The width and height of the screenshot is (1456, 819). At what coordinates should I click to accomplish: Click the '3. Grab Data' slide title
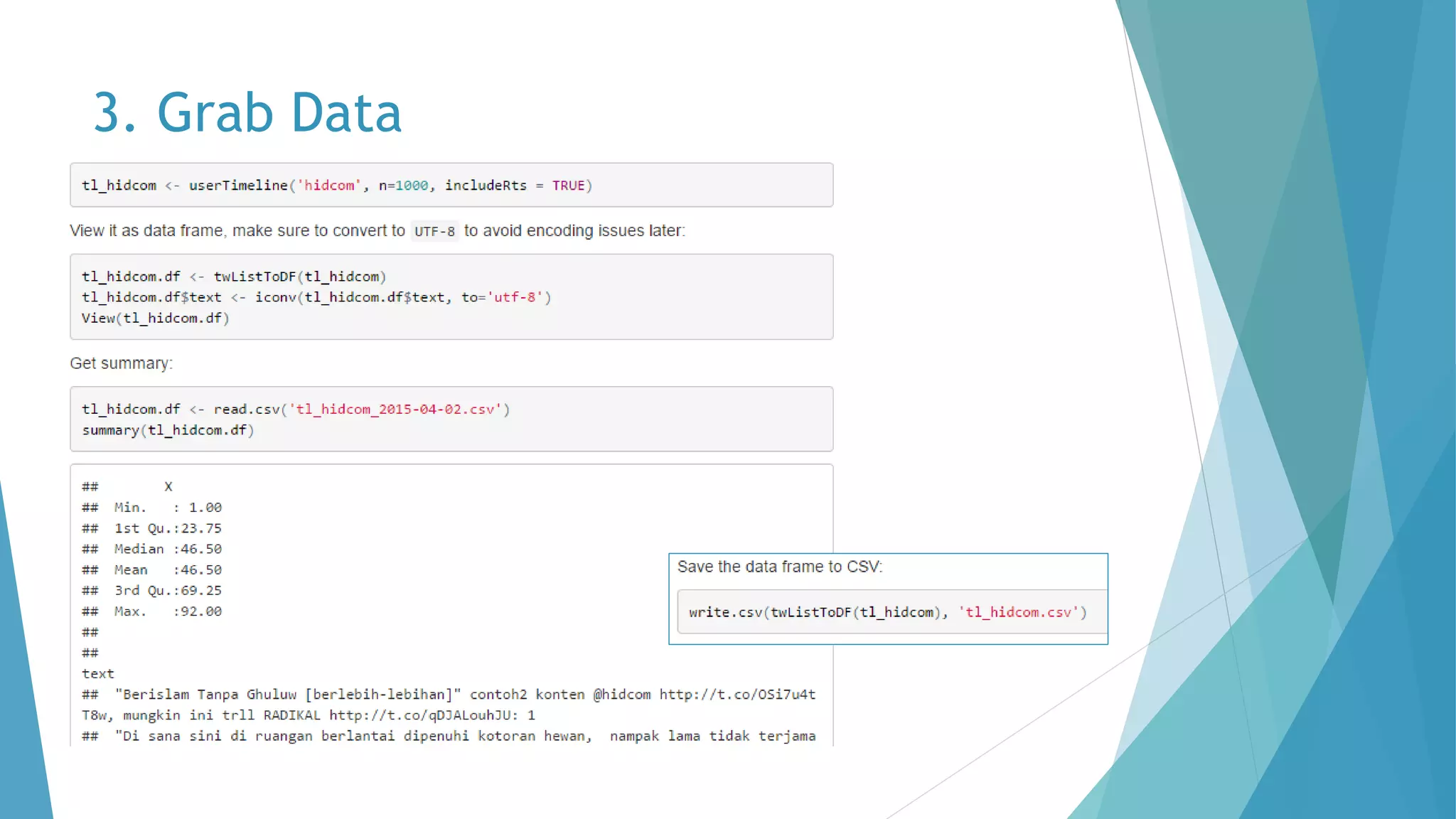pyautogui.click(x=247, y=112)
